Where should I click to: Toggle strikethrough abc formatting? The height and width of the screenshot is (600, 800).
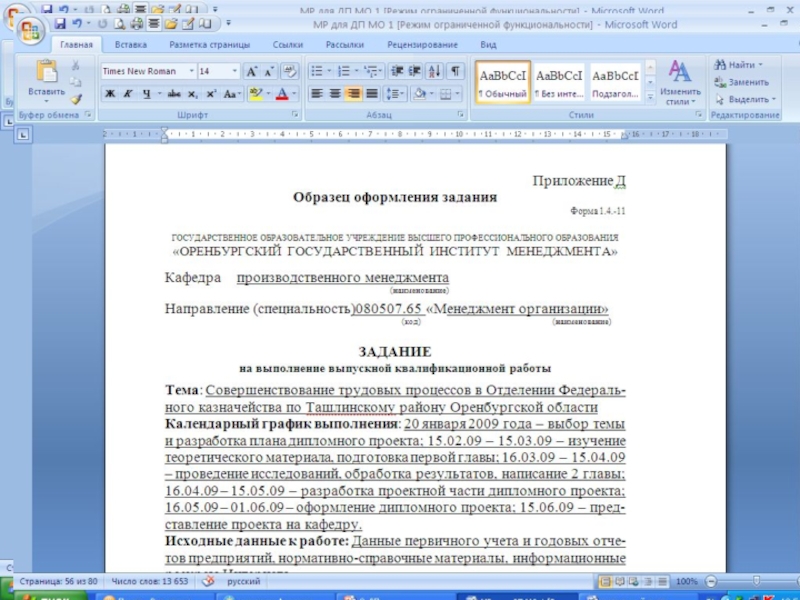[x=174, y=94]
